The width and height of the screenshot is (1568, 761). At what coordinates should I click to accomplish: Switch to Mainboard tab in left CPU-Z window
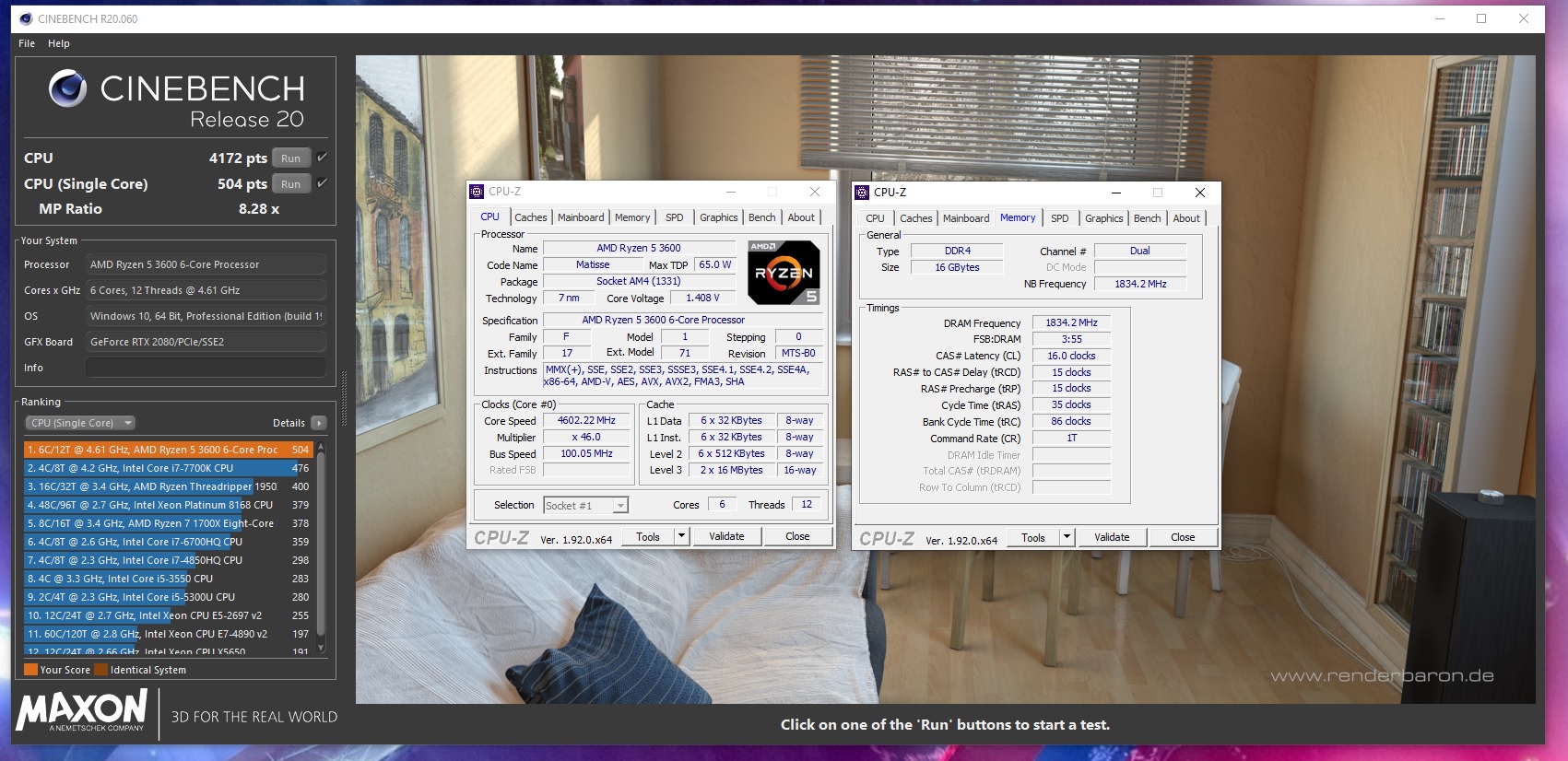click(581, 217)
